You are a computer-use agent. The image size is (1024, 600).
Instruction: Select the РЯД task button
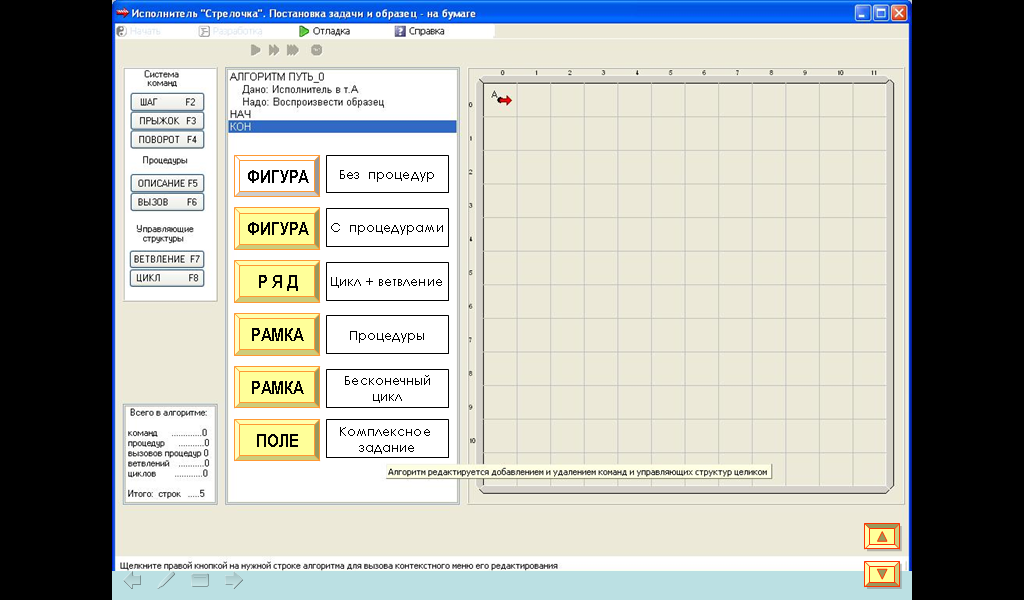pos(277,281)
